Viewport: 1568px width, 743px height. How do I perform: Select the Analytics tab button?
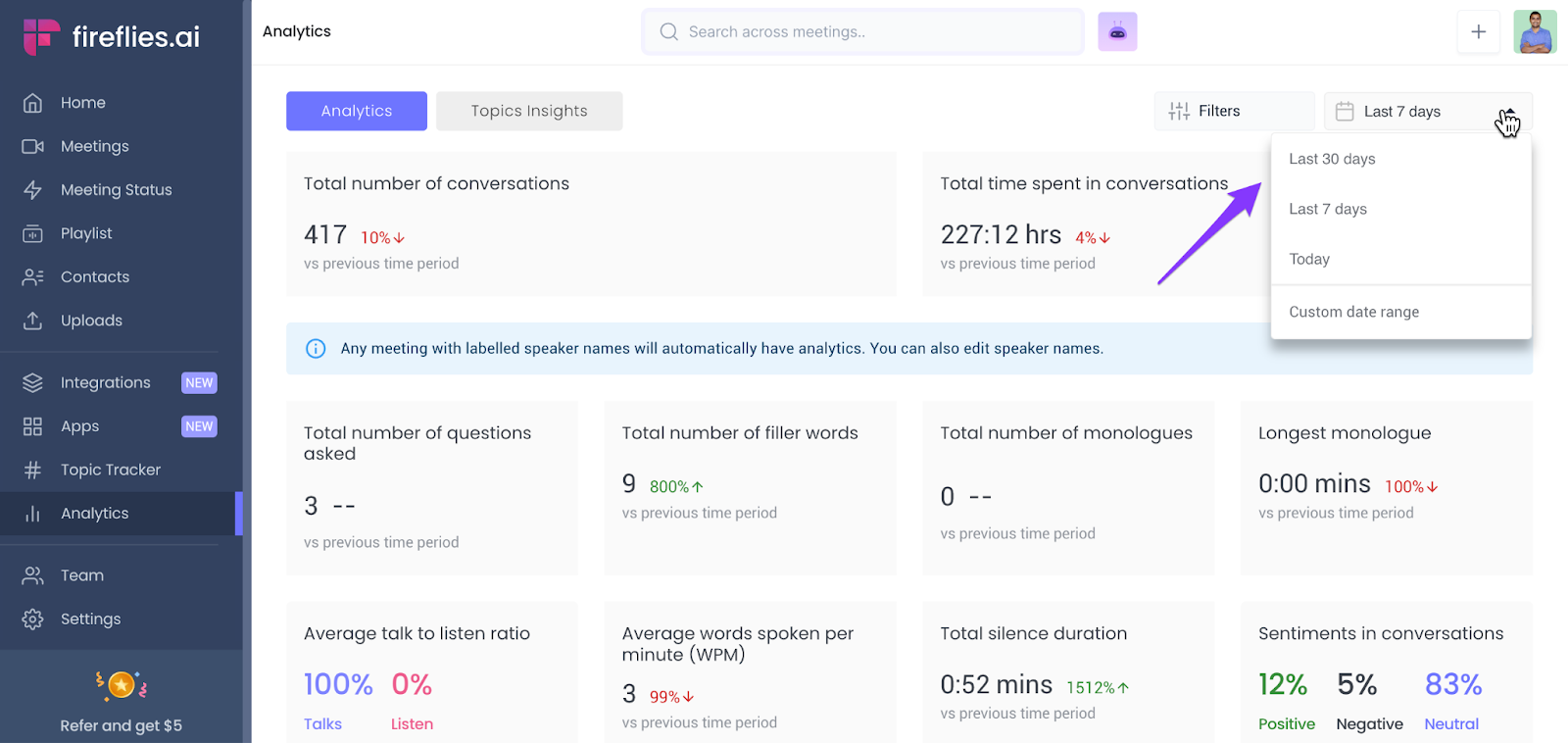(356, 111)
